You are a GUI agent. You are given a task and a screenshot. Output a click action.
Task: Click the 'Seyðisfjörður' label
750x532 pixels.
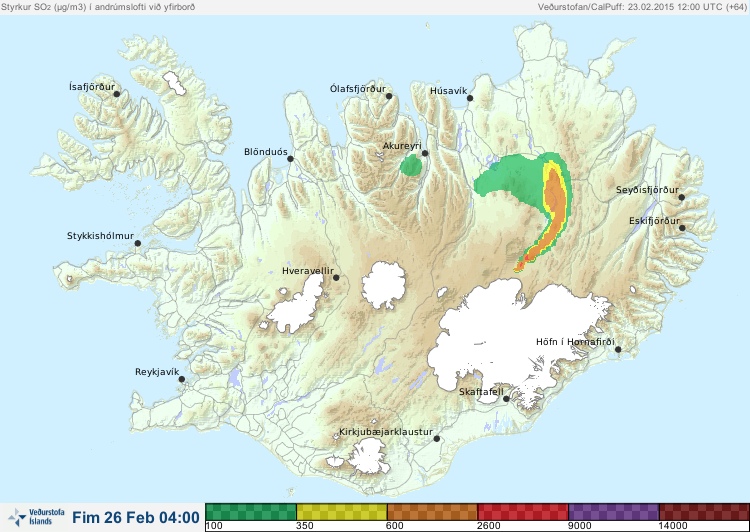point(647,190)
